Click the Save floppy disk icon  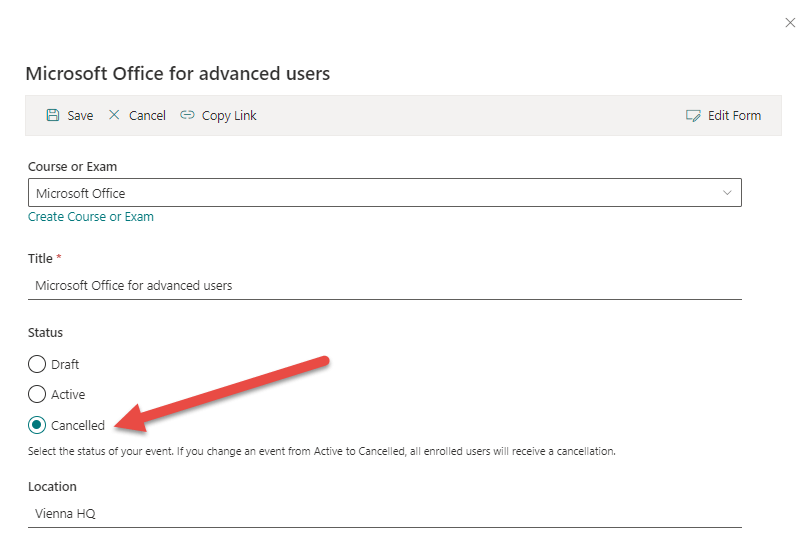click(53, 115)
